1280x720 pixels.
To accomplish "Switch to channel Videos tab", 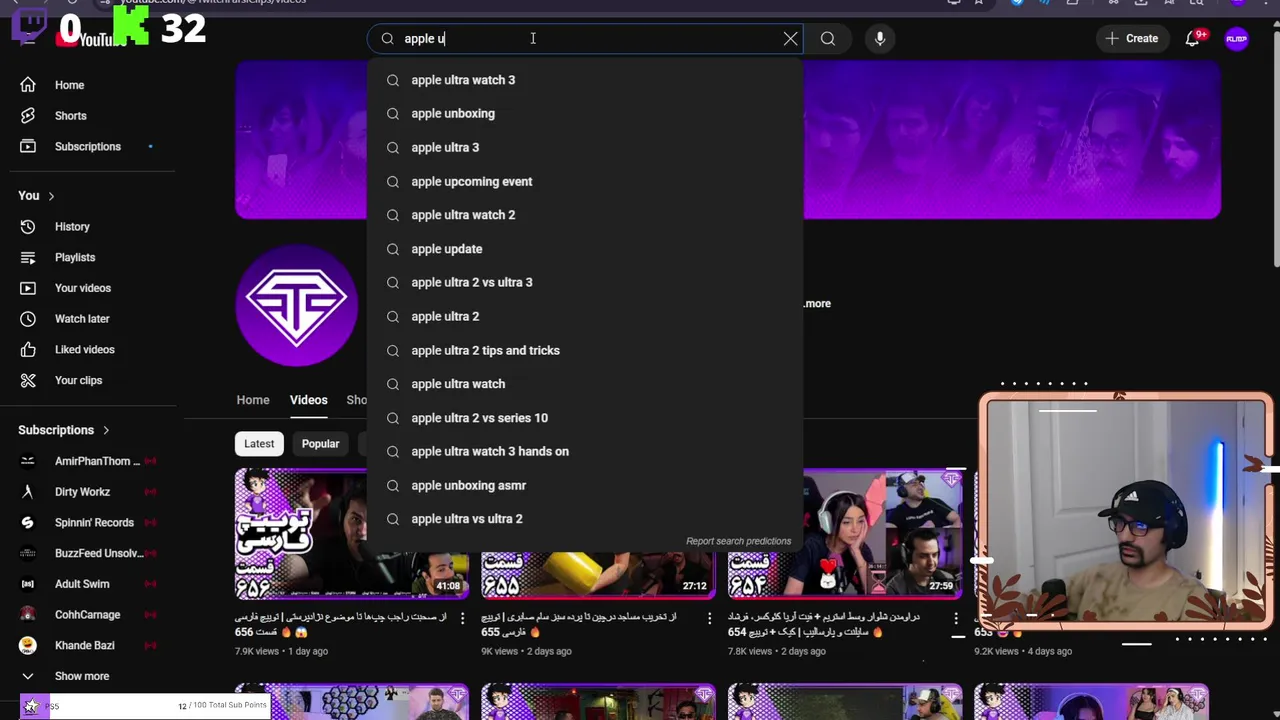I will pyautogui.click(x=309, y=400).
